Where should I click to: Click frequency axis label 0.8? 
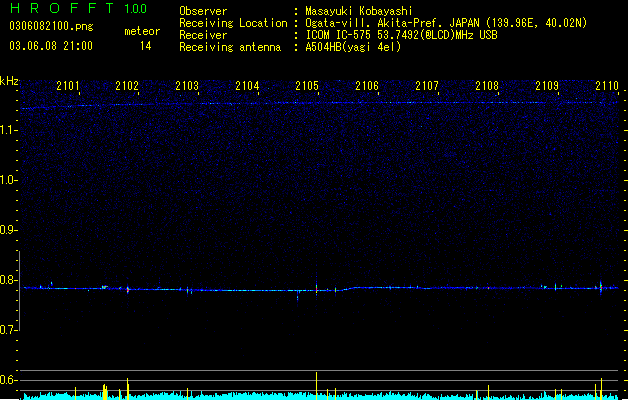pos(7,280)
